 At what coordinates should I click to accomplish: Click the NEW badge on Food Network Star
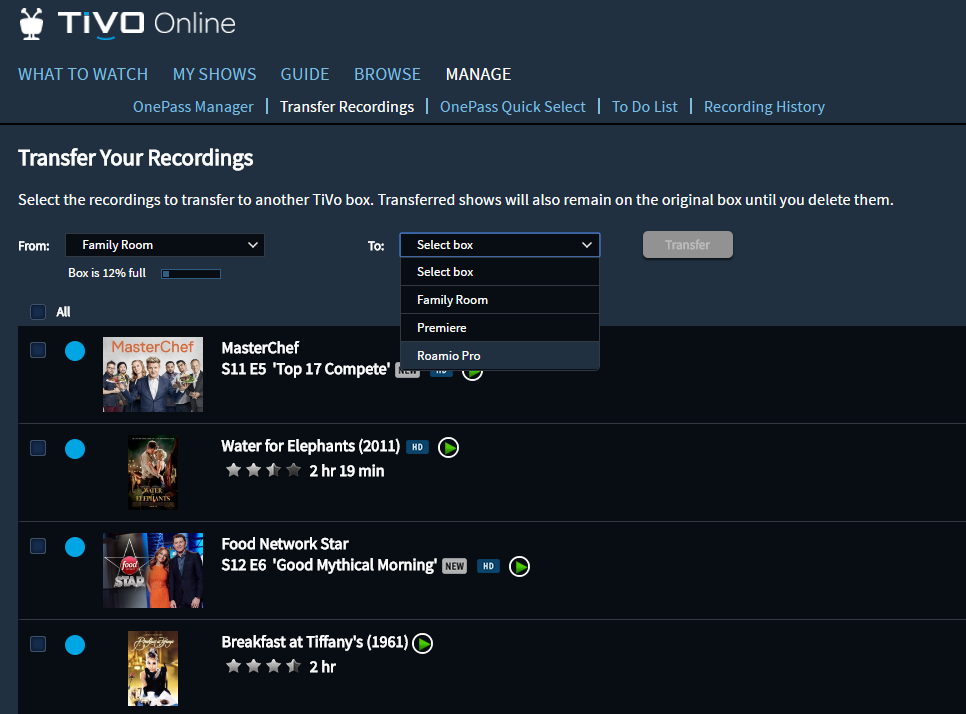tap(455, 566)
